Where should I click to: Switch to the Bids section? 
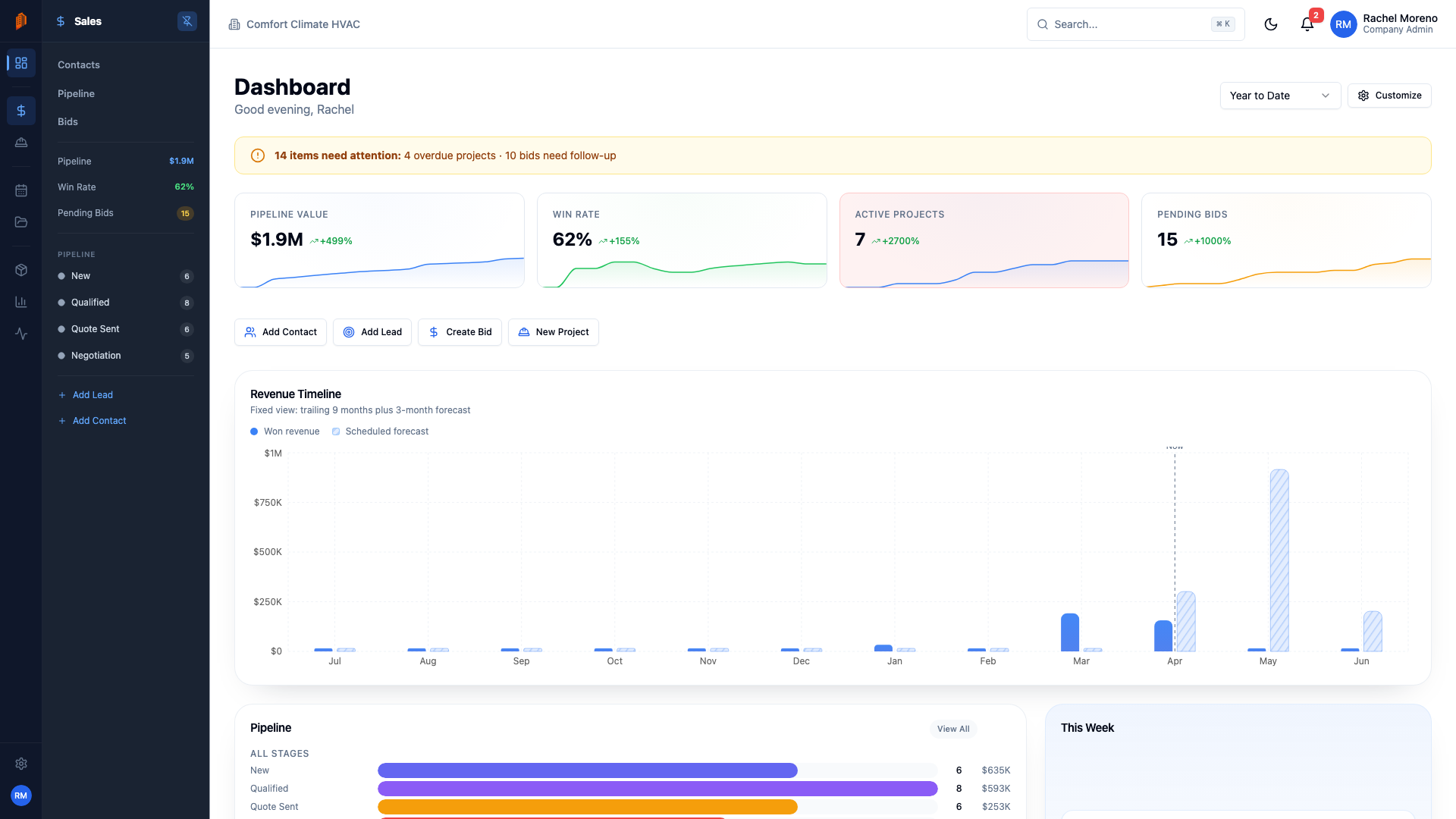click(x=67, y=121)
